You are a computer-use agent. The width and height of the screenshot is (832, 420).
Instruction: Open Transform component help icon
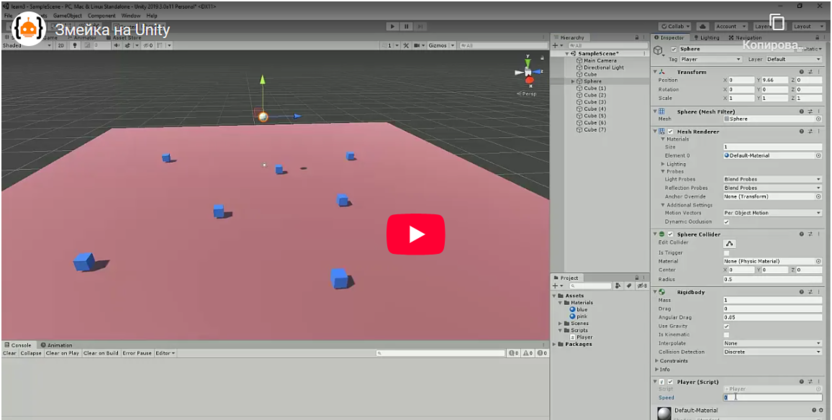pyautogui.click(x=801, y=72)
